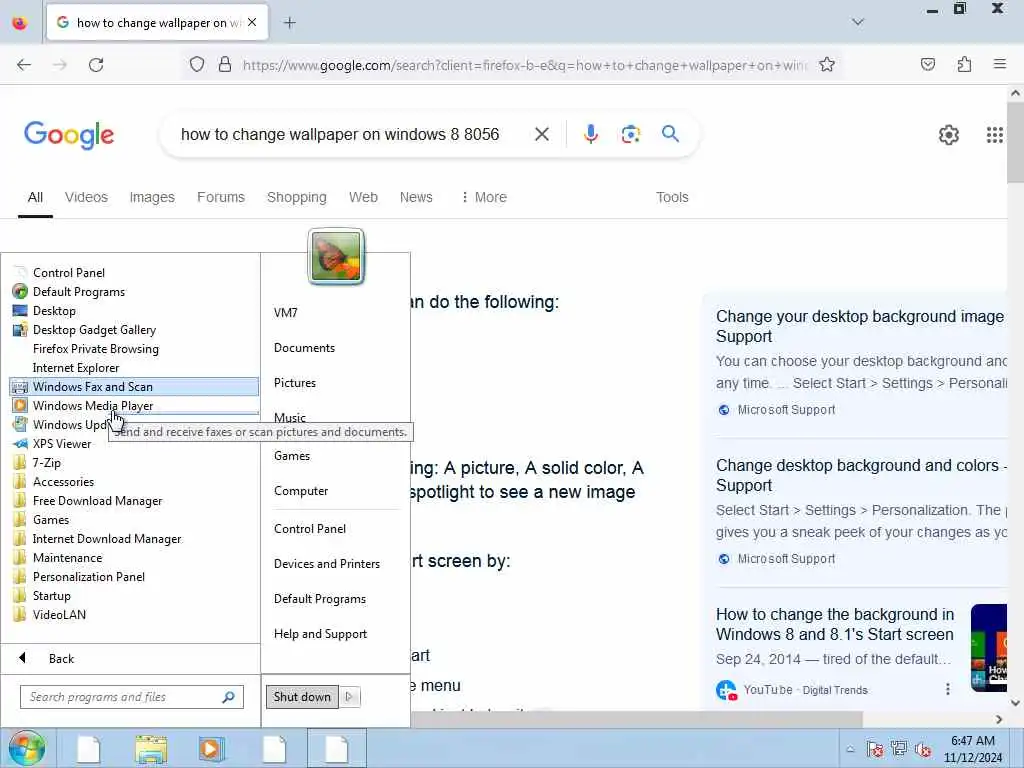Open Pictures from Start menu

[x=295, y=383]
